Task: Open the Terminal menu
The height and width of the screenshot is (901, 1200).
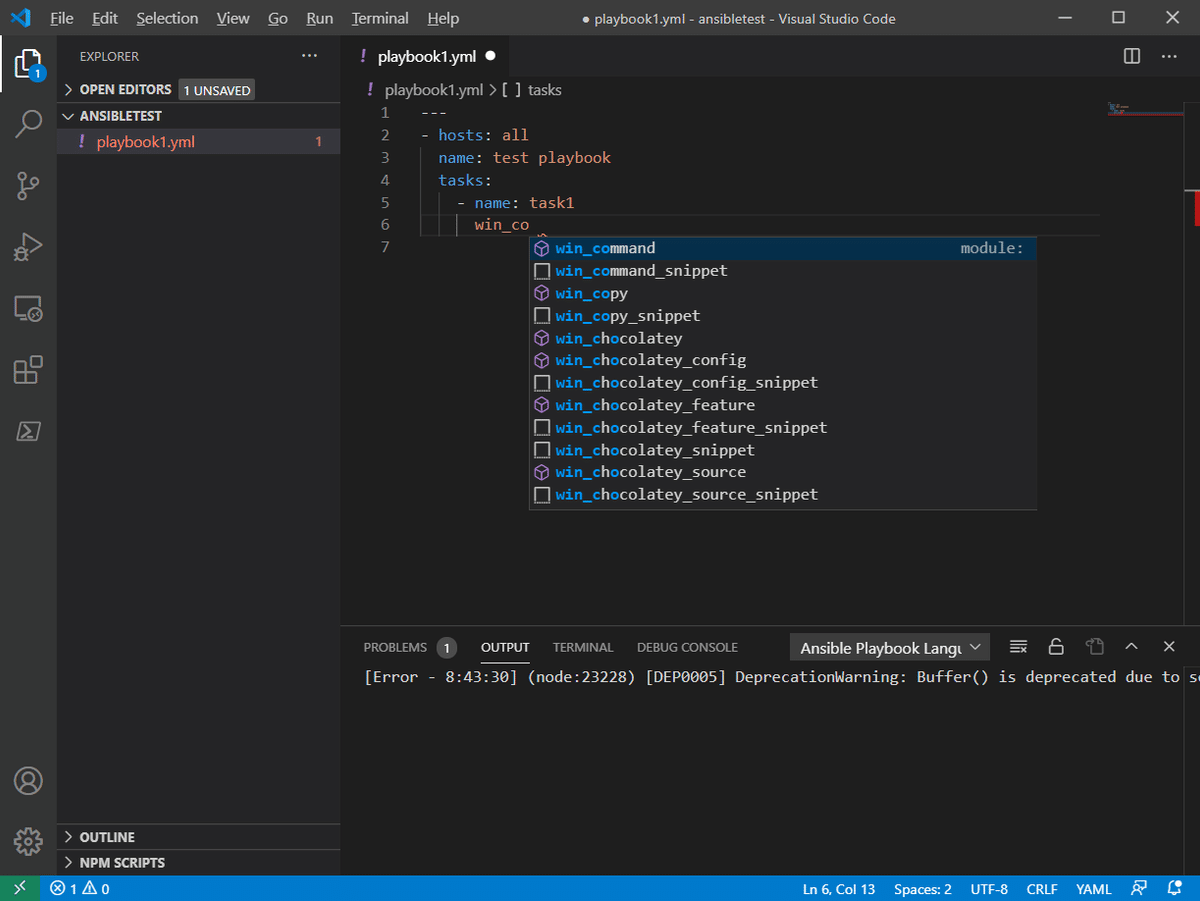Action: click(380, 18)
